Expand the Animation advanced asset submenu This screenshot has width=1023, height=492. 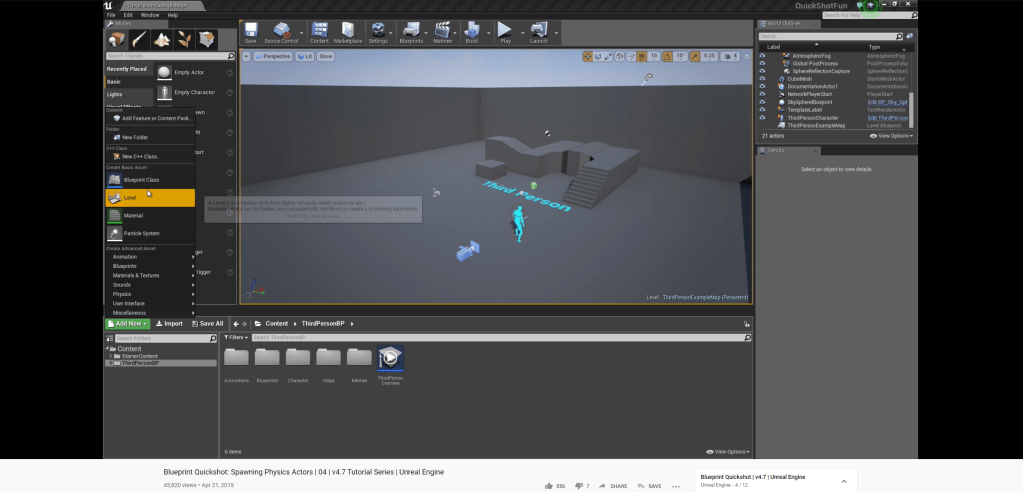pyautogui.click(x=150, y=257)
